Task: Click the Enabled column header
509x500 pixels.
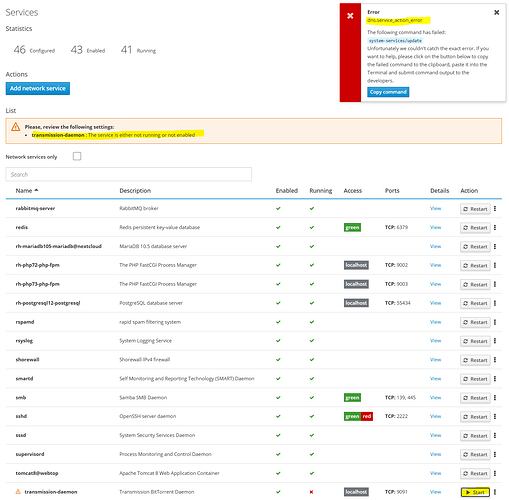Action: (x=286, y=191)
